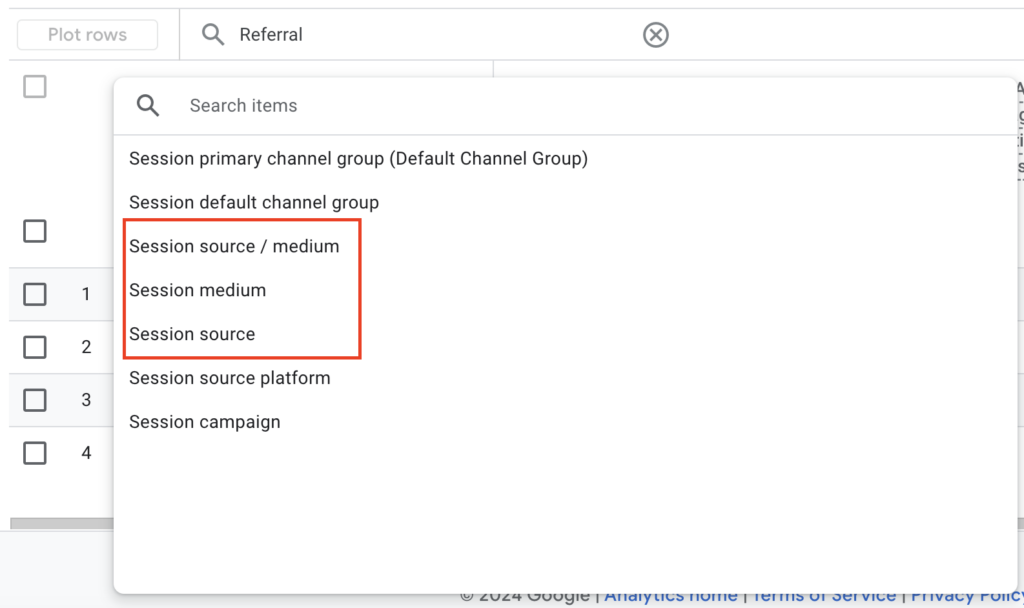Open the Terms of Service link
Viewport: 1024px width, 608px height.
point(823,594)
